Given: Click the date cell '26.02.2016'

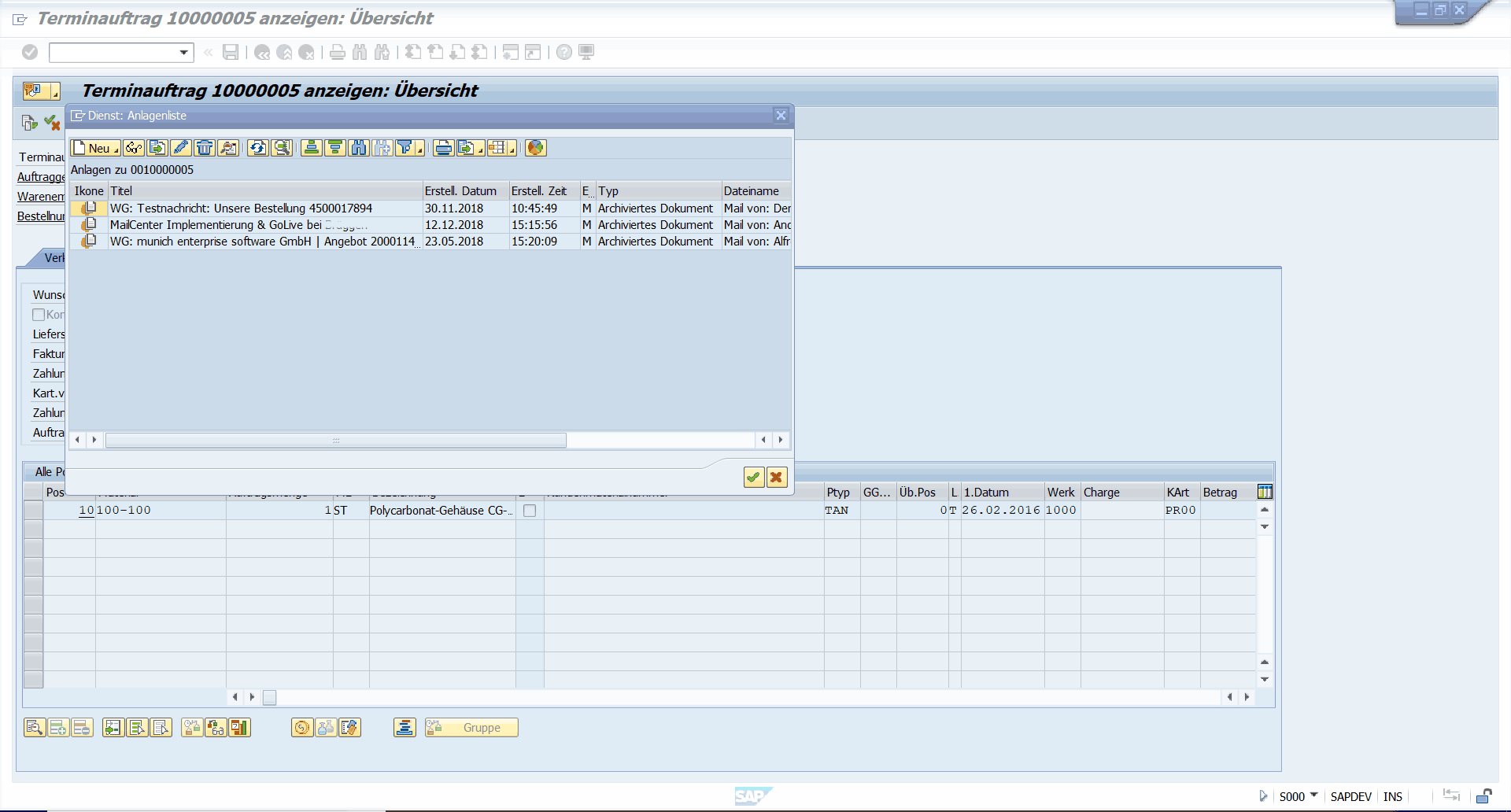Looking at the screenshot, I should click(x=1001, y=511).
